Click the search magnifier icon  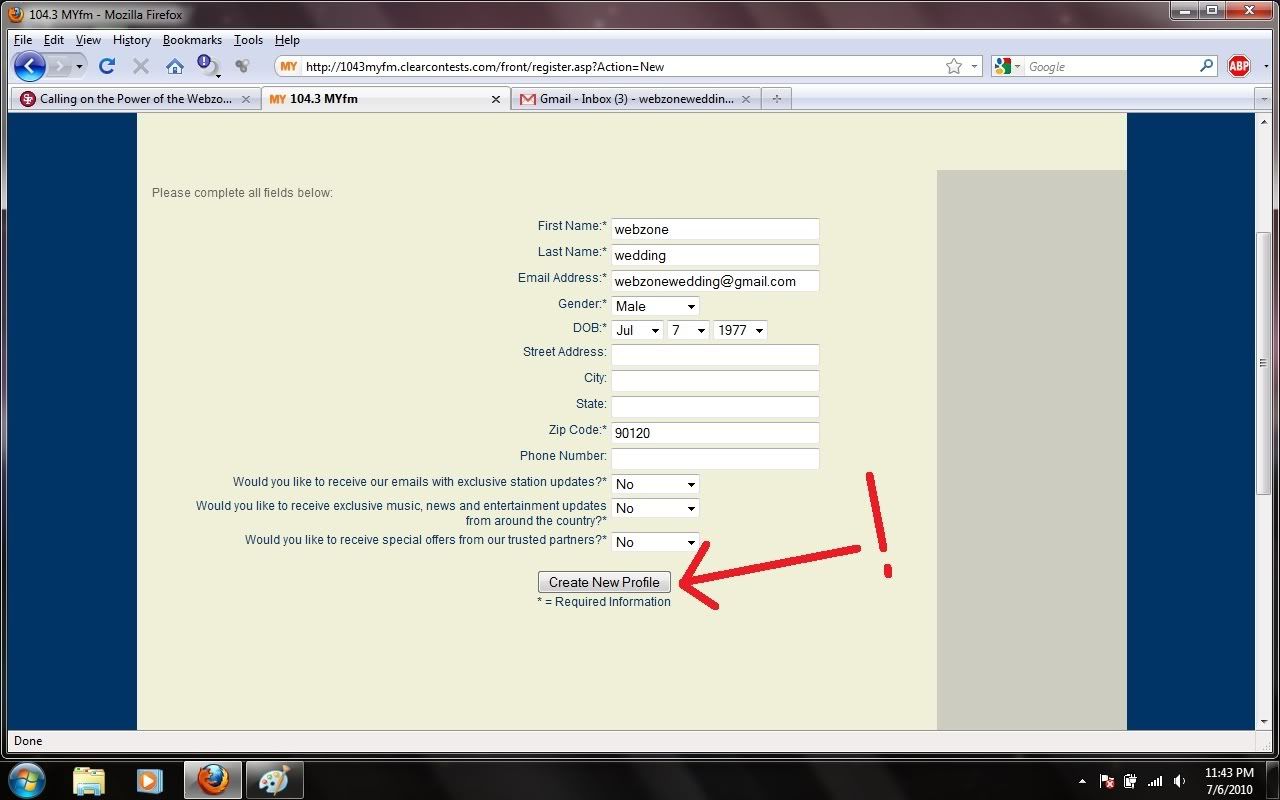pyautogui.click(x=1207, y=67)
